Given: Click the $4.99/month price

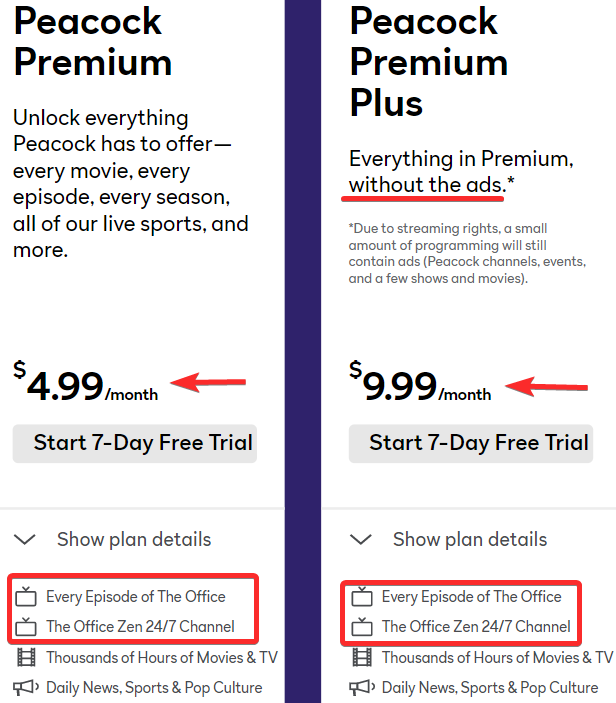Looking at the screenshot, I should [x=86, y=385].
